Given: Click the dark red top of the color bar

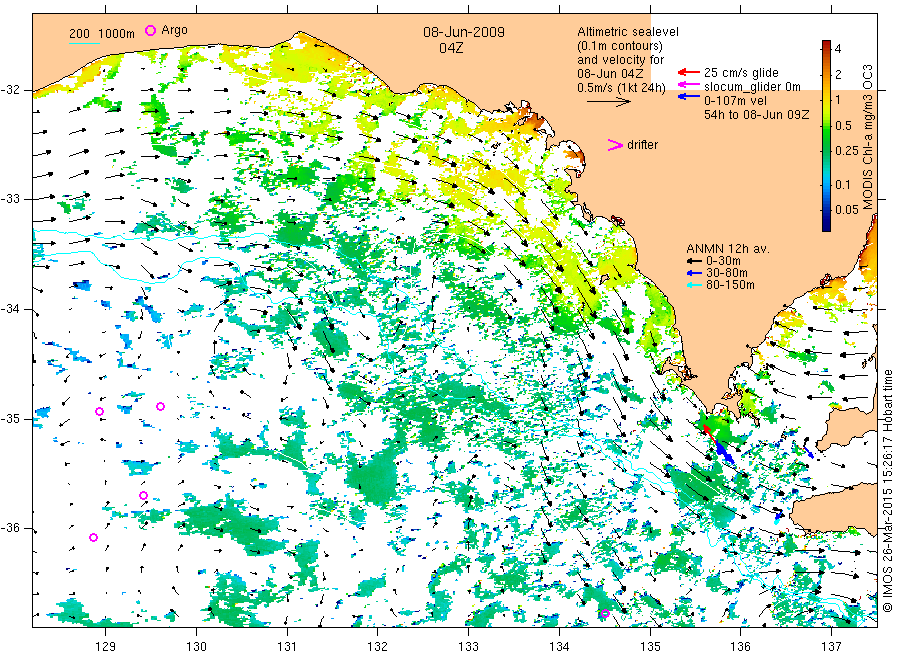Looking at the screenshot, I should pos(826,45).
